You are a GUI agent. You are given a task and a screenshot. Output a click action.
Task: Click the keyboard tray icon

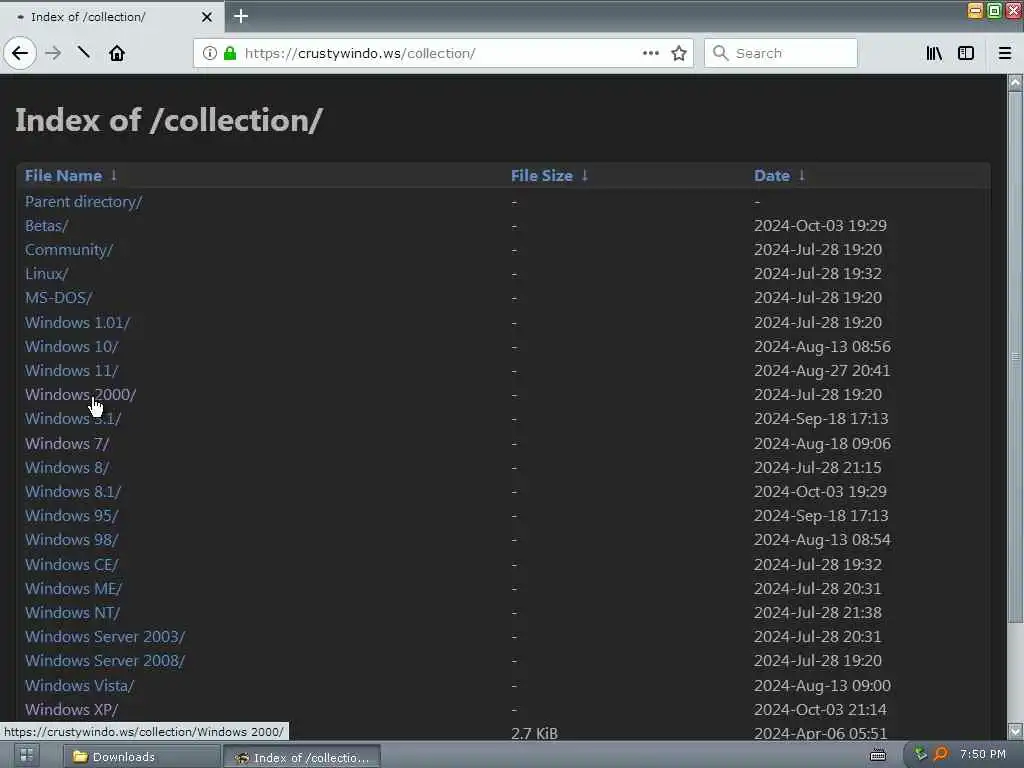coord(878,756)
